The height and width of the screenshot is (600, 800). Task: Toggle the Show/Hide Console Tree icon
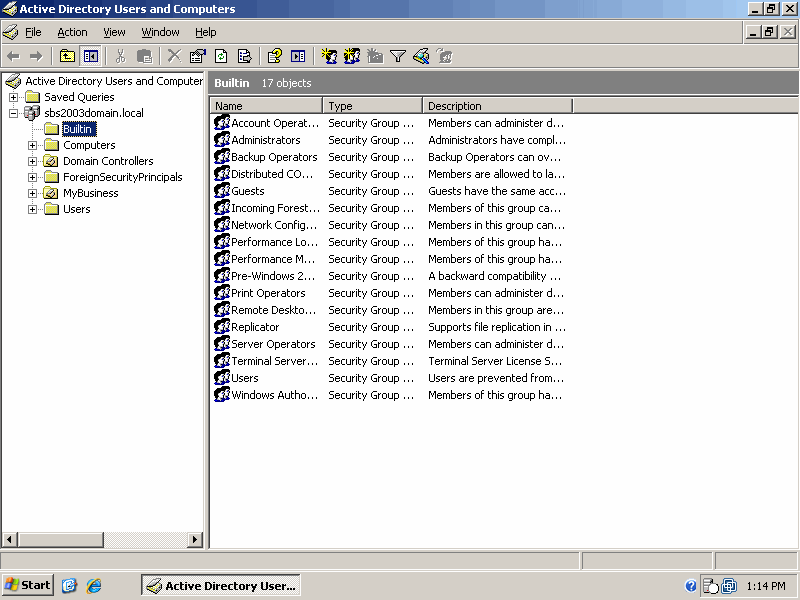pos(91,56)
